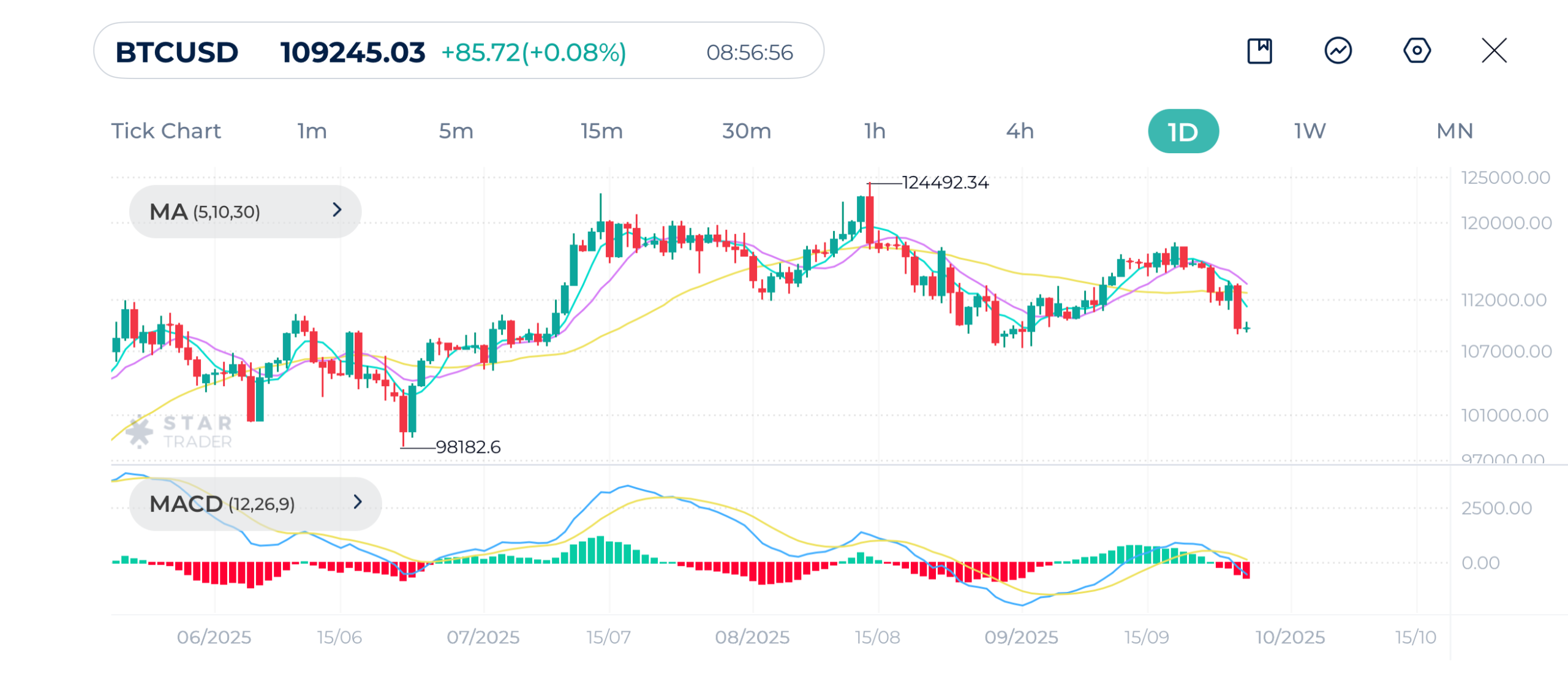This screenshot has height=695, width=1568.
Task: Expand the MACD (12,26,9) indicator chevron
Action: pyautogui.click(x=358, y=502)
